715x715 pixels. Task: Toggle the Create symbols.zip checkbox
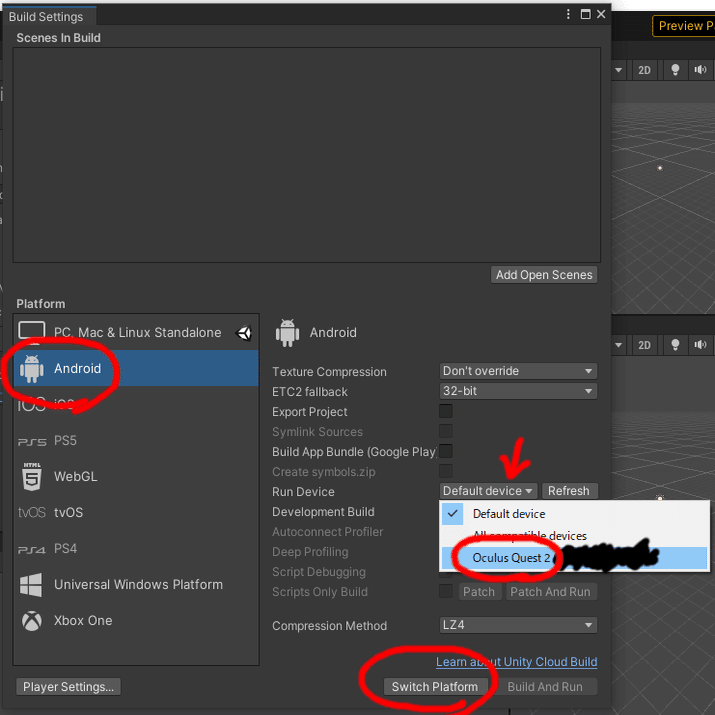click(446, 471)
